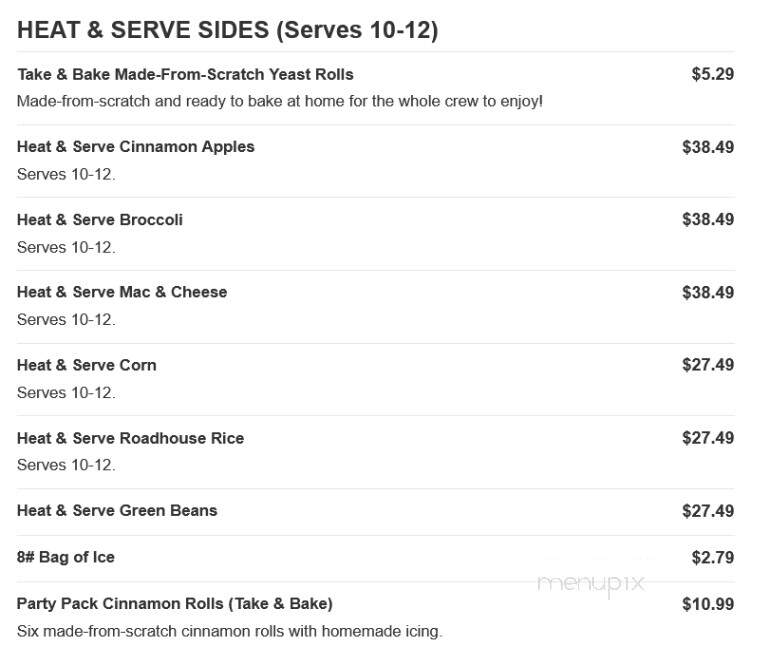Open the Heat & Serve Roadhouse Rice item

(131, 438)
